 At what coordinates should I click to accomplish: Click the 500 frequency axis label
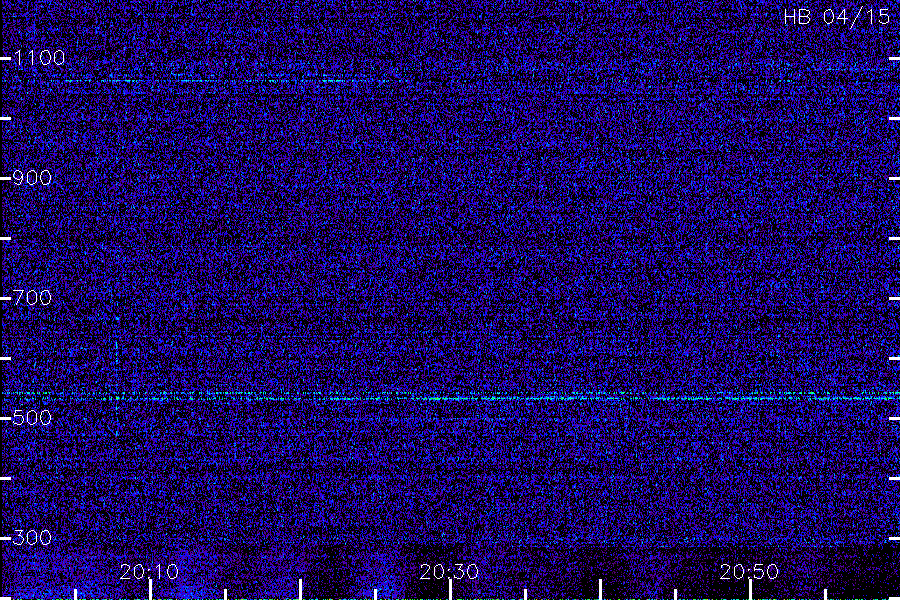click(32, 418)
